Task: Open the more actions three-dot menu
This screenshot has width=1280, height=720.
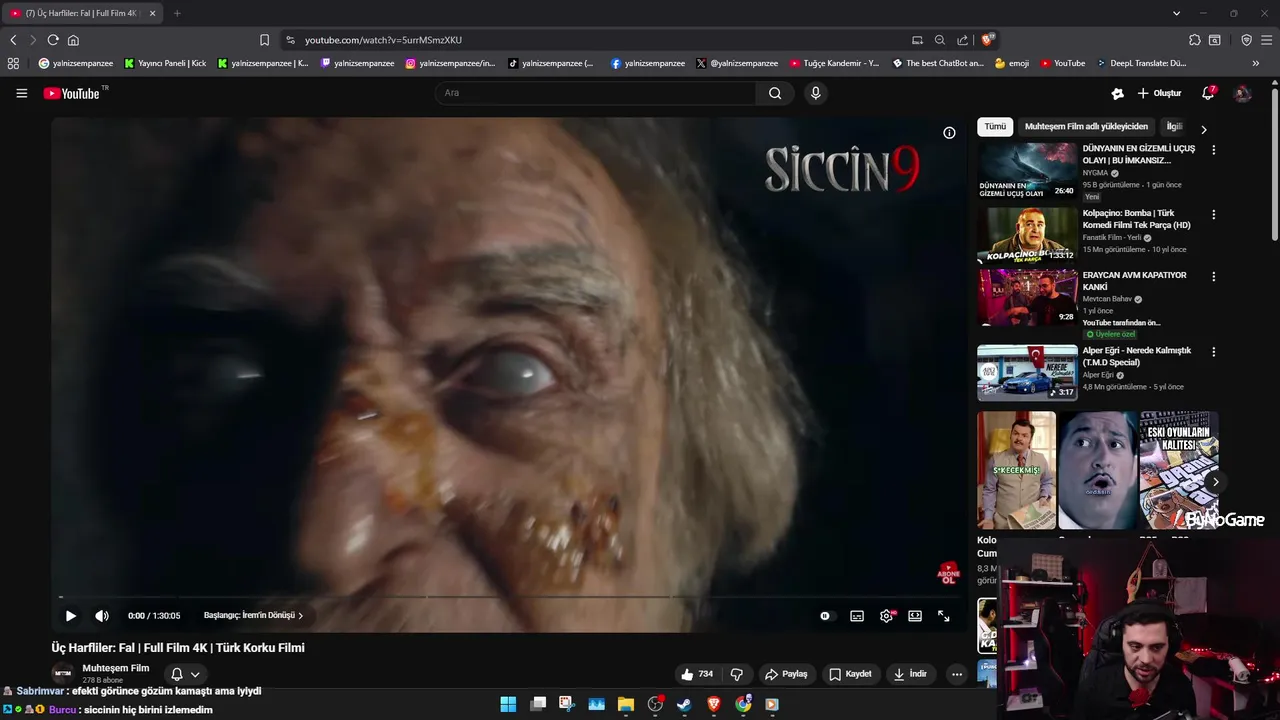Action: pos(957,674)
